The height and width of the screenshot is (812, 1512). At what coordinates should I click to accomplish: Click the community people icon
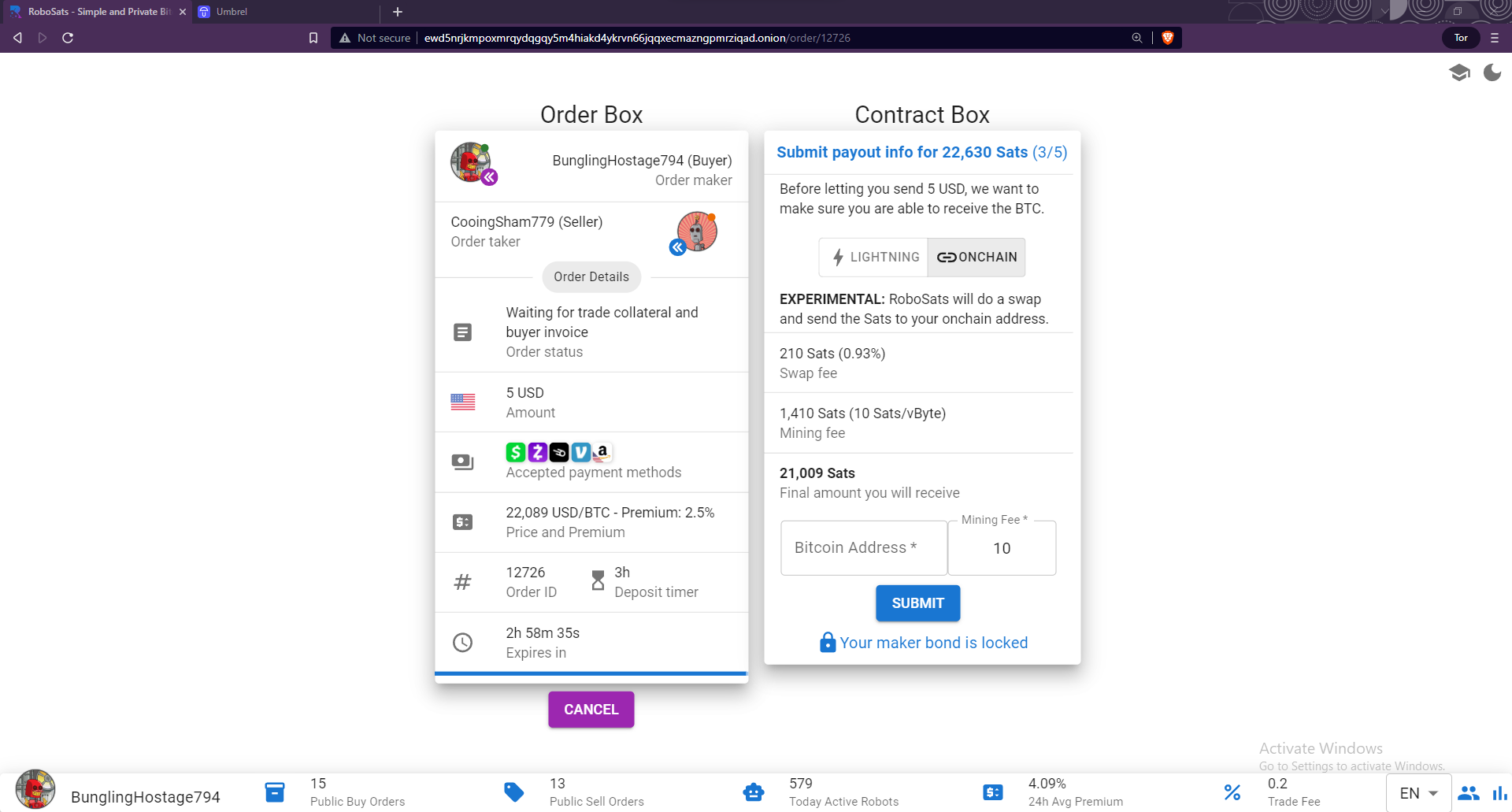tap(1468, 793)
